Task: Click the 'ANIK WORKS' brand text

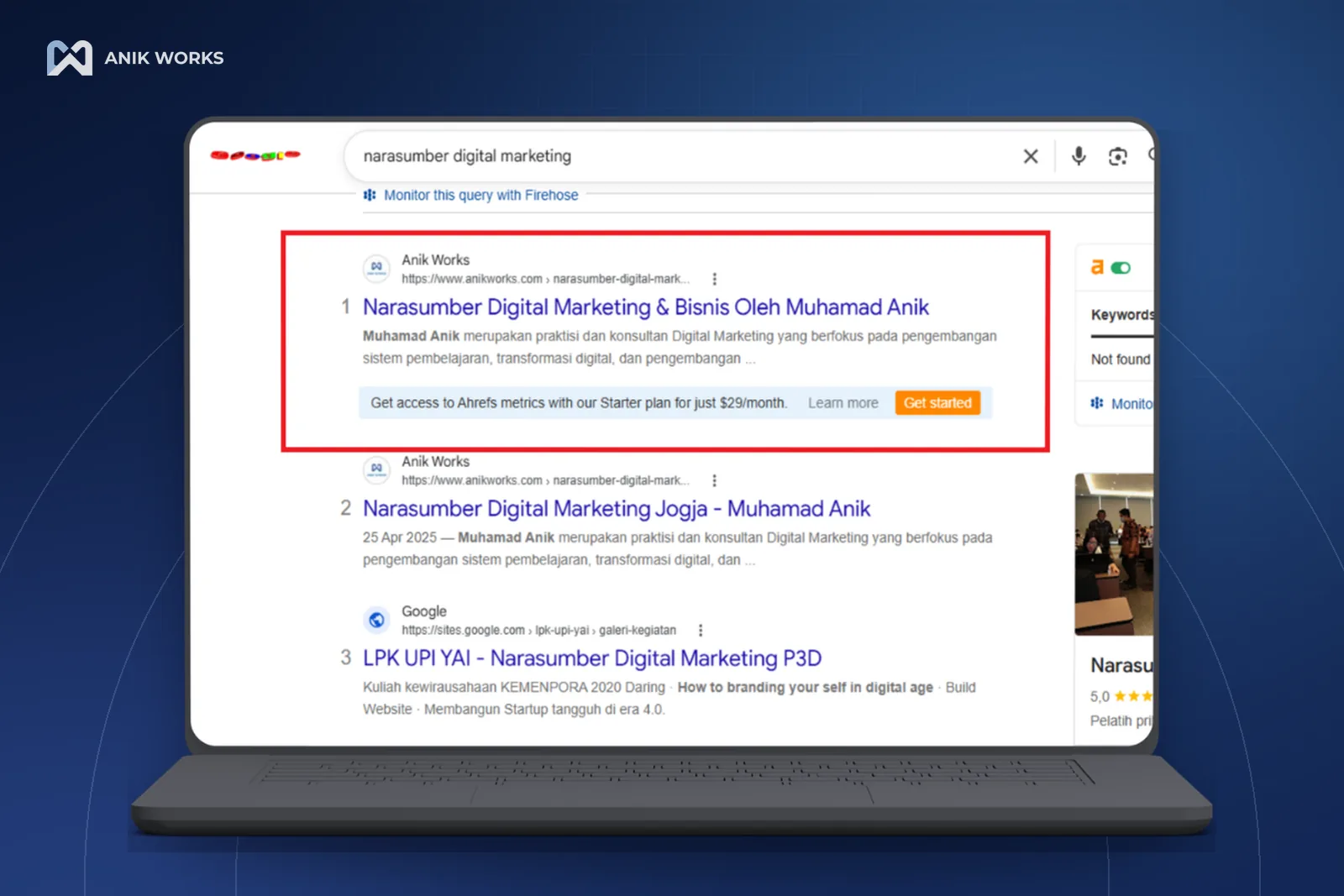Action: click(164, 58)
